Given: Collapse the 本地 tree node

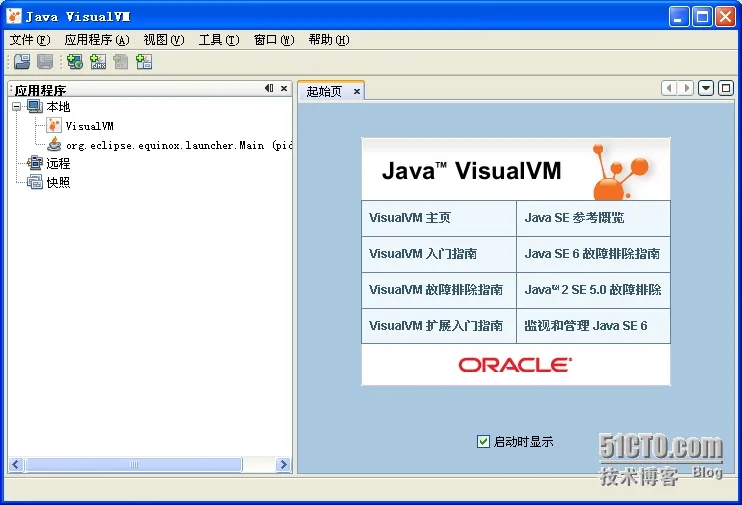Looking at the screenshot, I should pyautogui.click(x=17, y=106).
